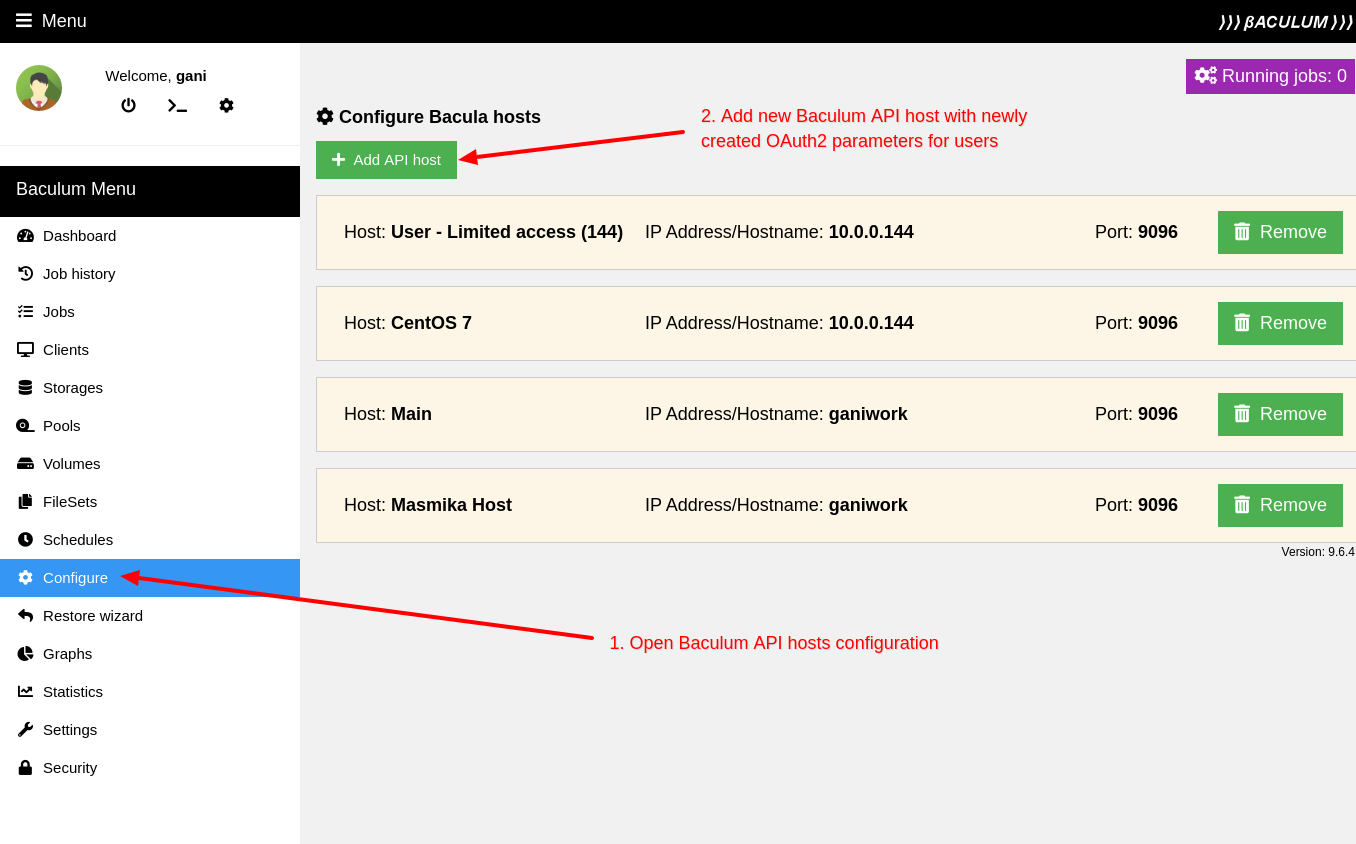Click the Baculum Menu header

tap(150, 191)
